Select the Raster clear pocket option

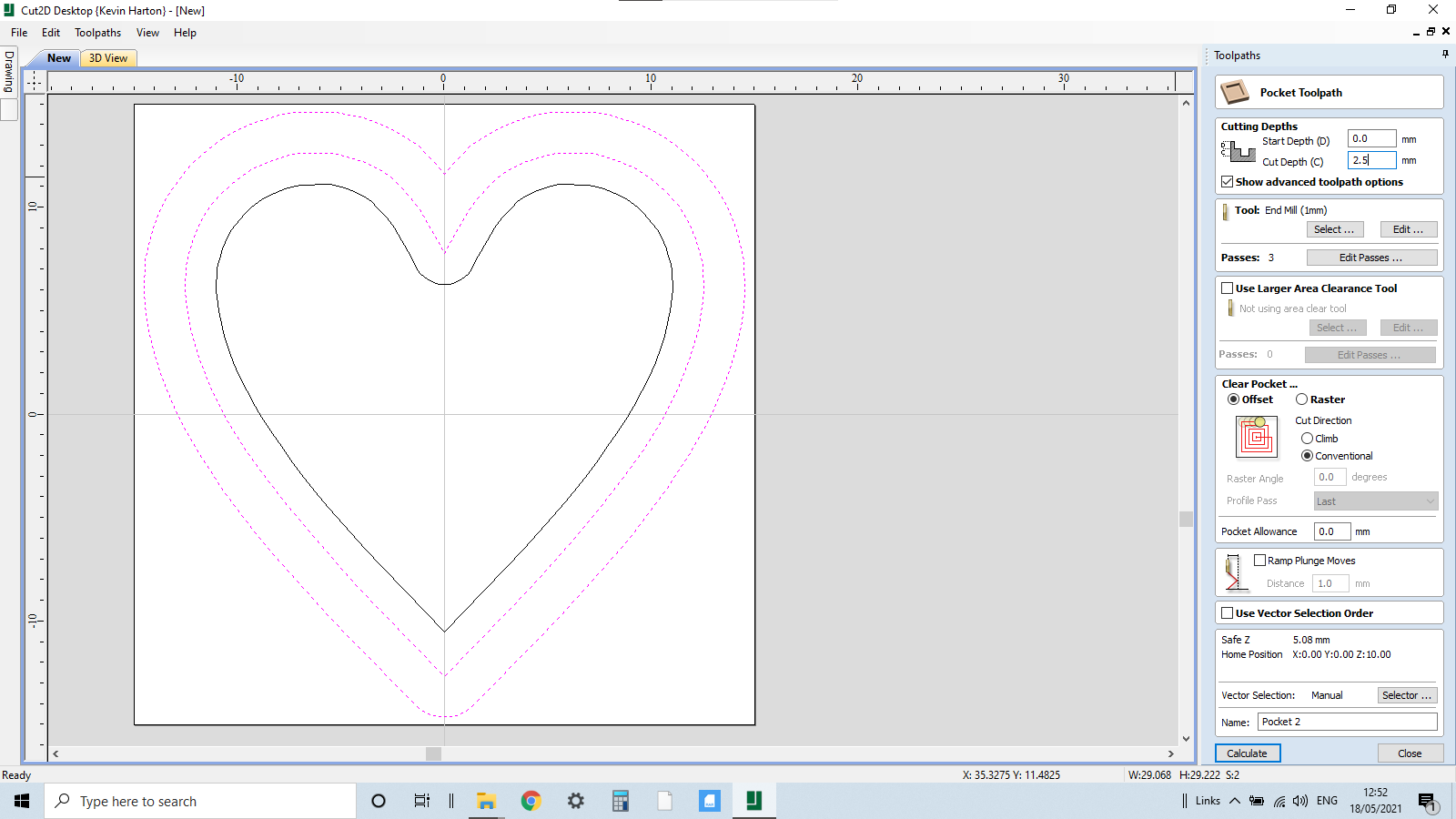coord(1302,399)
